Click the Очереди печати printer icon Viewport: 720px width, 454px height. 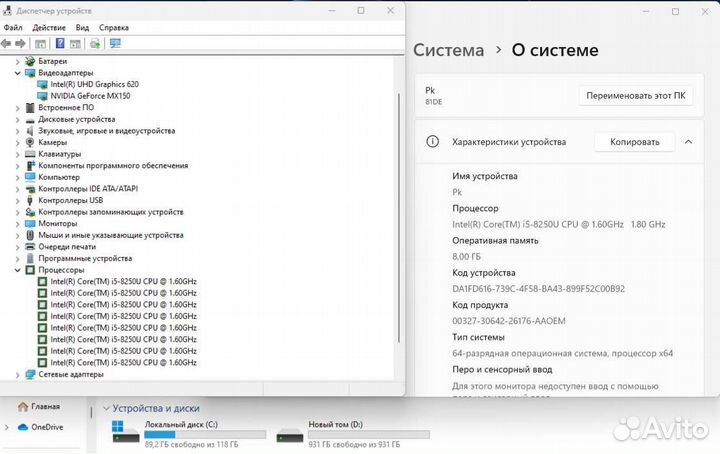(x=30, y=247)
